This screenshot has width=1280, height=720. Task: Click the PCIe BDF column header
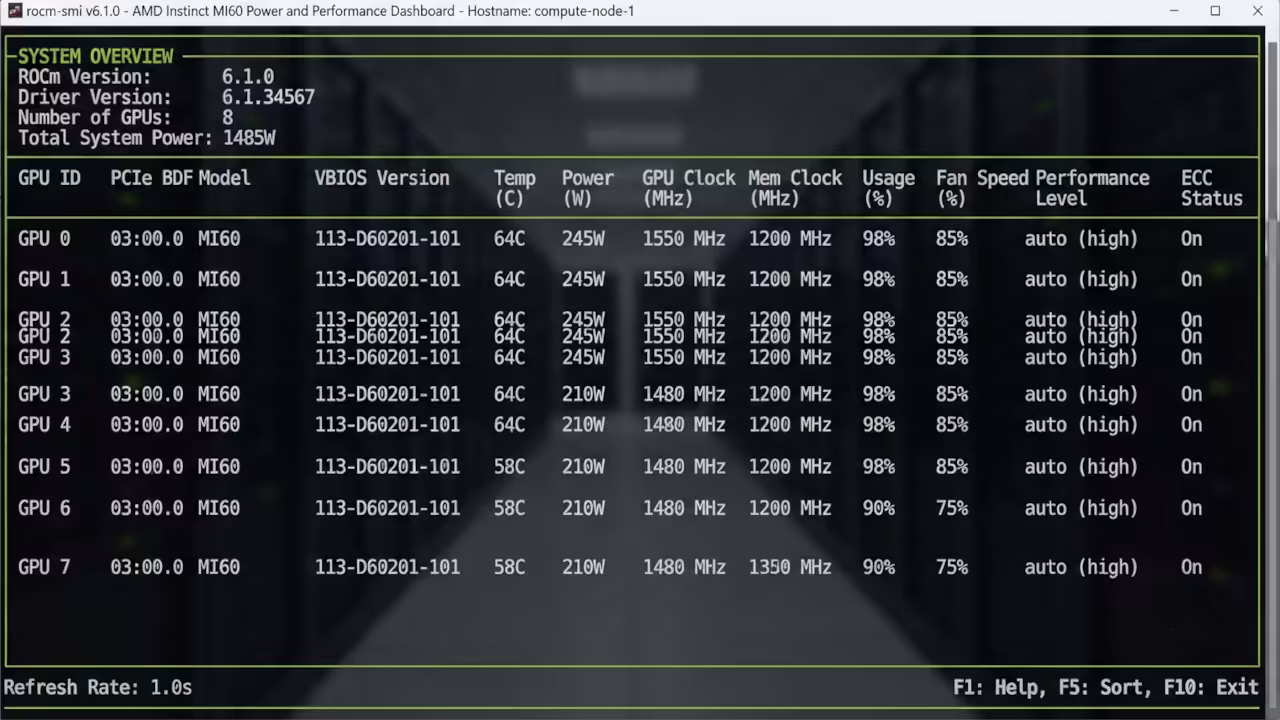coord(152,178)
